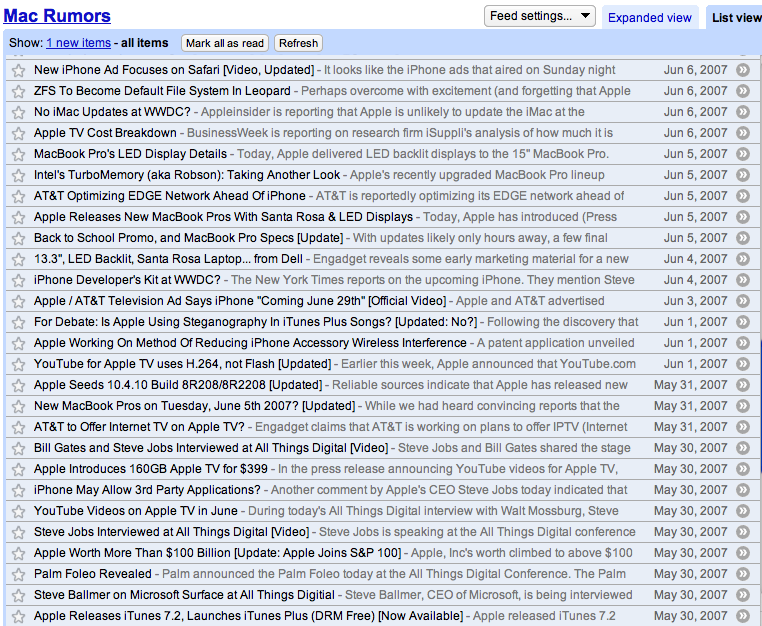Open original arrow icon for 'ZFS To Become Default'
Image resolution: width=762 pixels, height=626 pixels.
(x=743, y=91)
